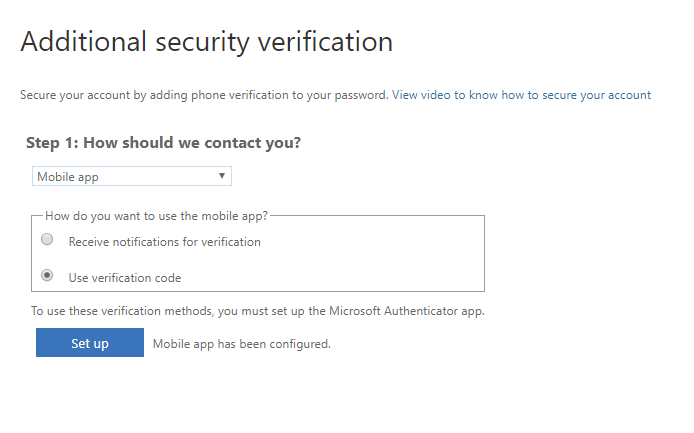
Task: Click the 'Step 1: How should we contact you?' heading
Action: [x=163, y=143]
